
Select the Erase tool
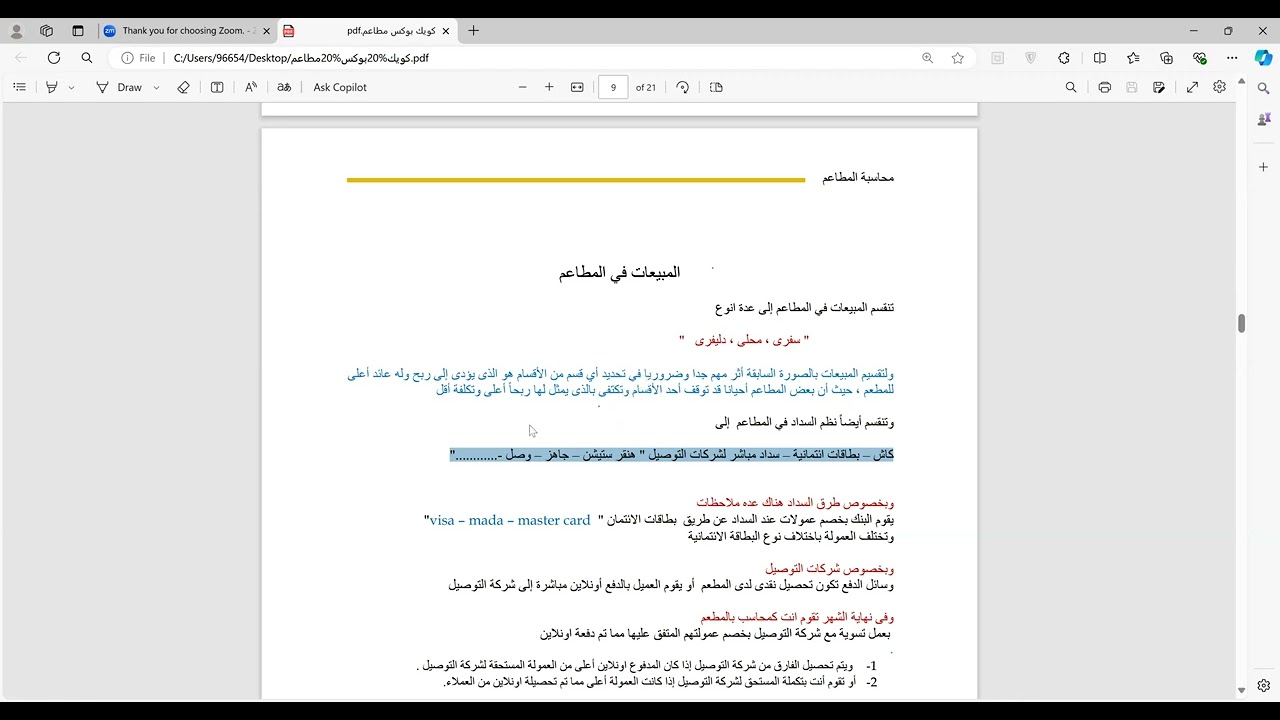[183, 87]
